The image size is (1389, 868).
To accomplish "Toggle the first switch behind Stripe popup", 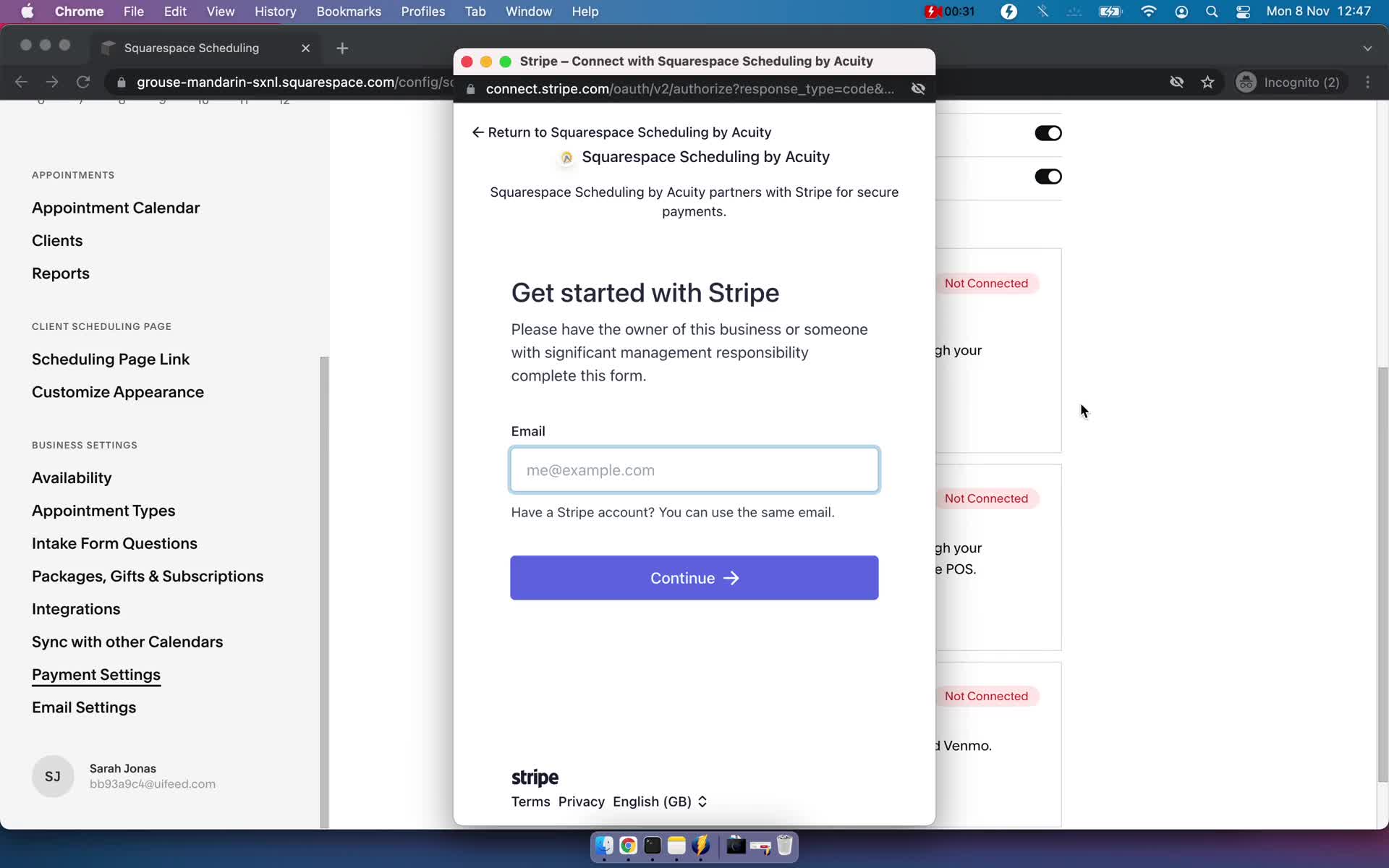I will [x=1048, y=133].
